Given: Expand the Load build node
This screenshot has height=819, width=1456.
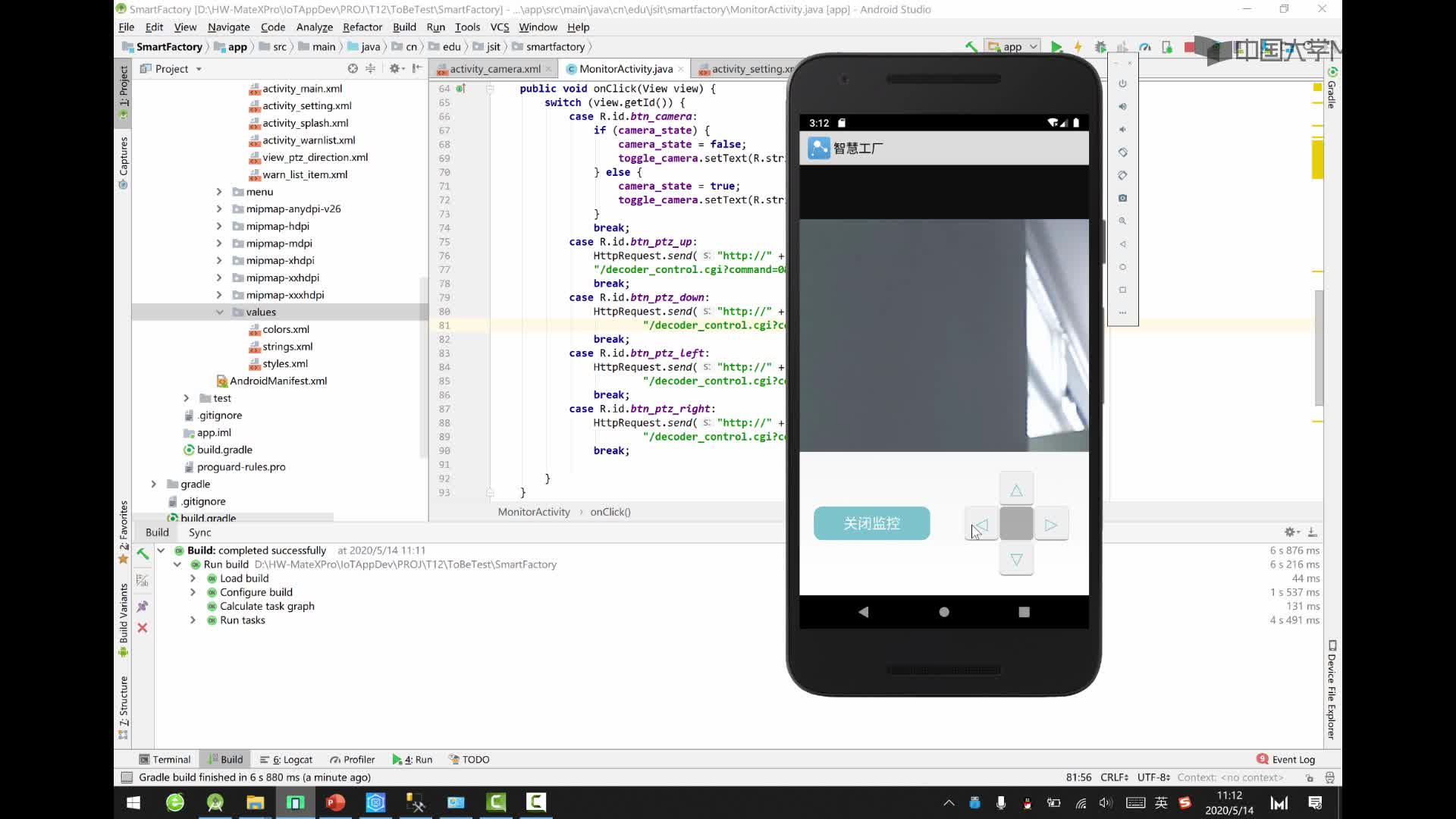Looking at the screenshot, I should click(x=193, y=579).
